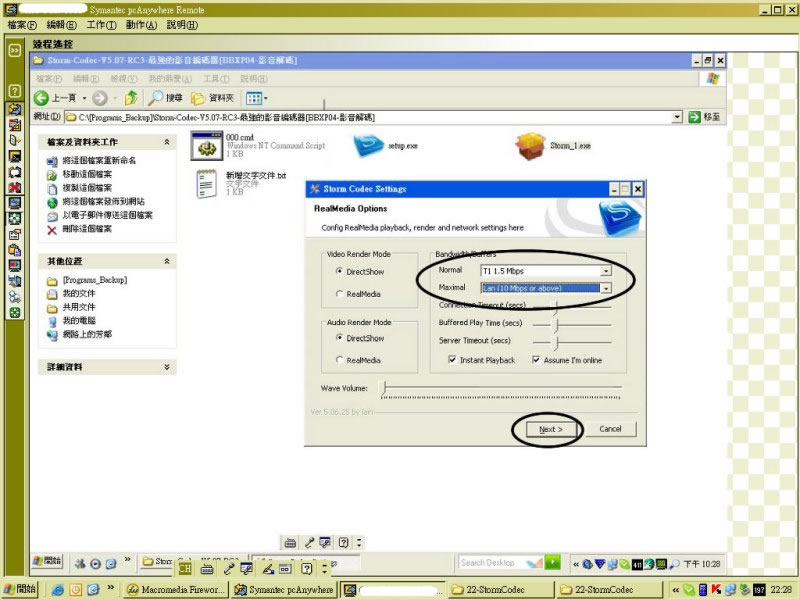The width and height of the screenshot is (800, 600).
Task: Open pcAnywhere 工作(T) menu
Action: click(102, 25)
